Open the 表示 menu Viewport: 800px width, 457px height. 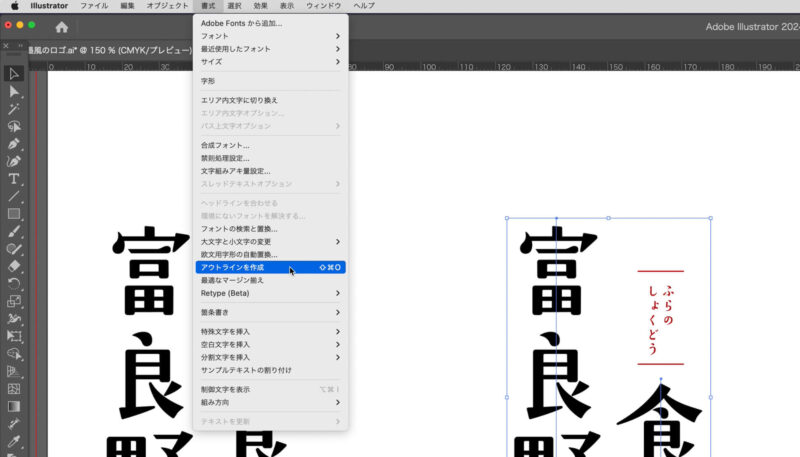point(287,6)
